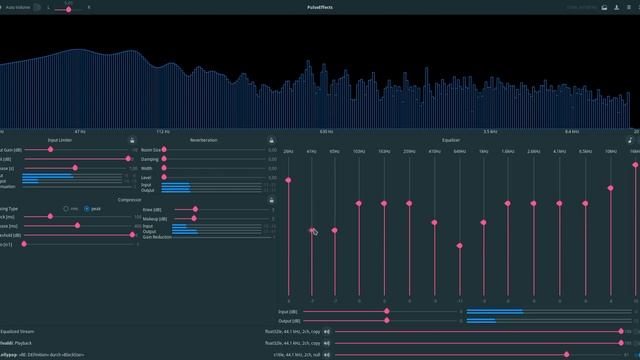This screenshot has width=640, height=360.
Task: Adjust the header volume slider
Action: (x=69, y=9)
